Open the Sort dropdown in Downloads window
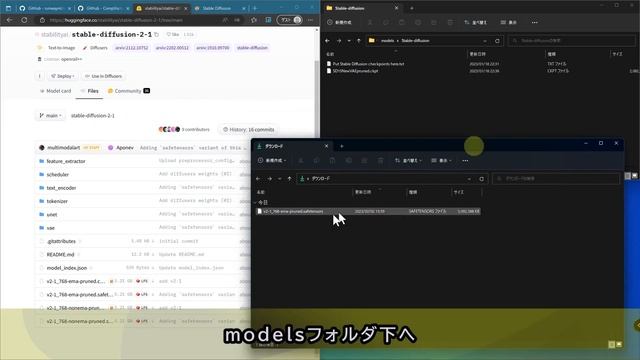This screenshot has width=640, height=360. (408, 160)
